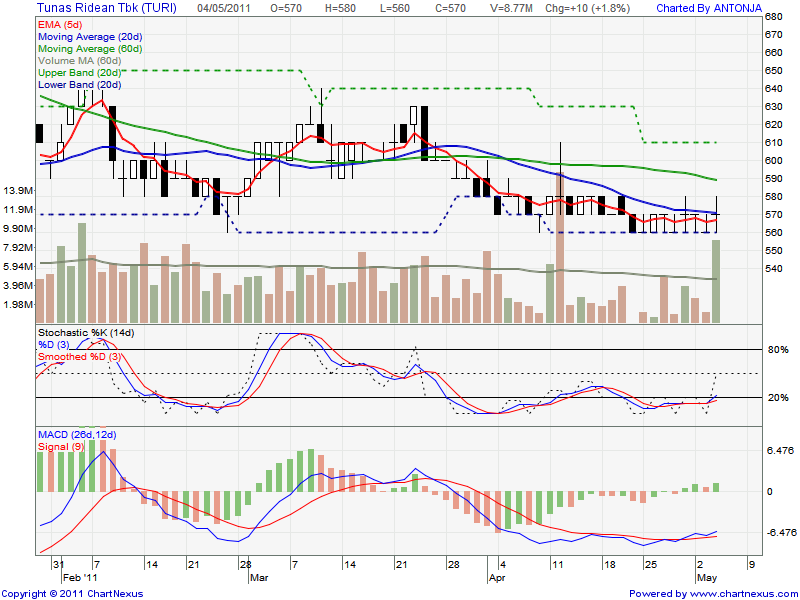
Task: Select the Lower Band (20d) legend entry
Action: pos(80,85)
